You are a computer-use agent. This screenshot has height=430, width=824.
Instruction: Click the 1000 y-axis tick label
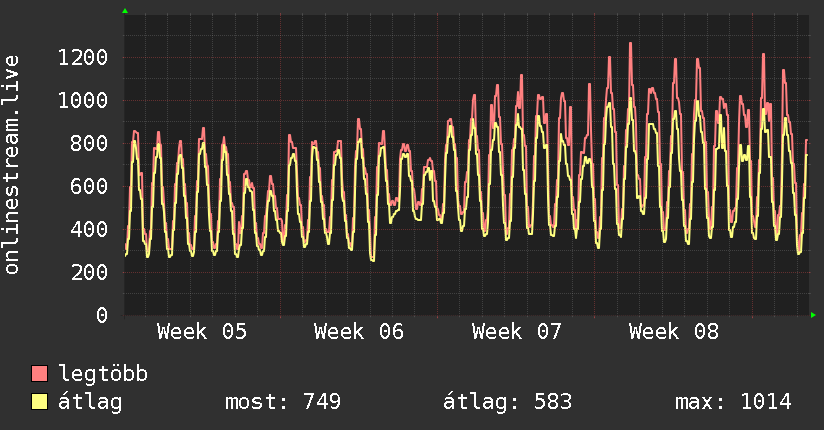point(83,100)
